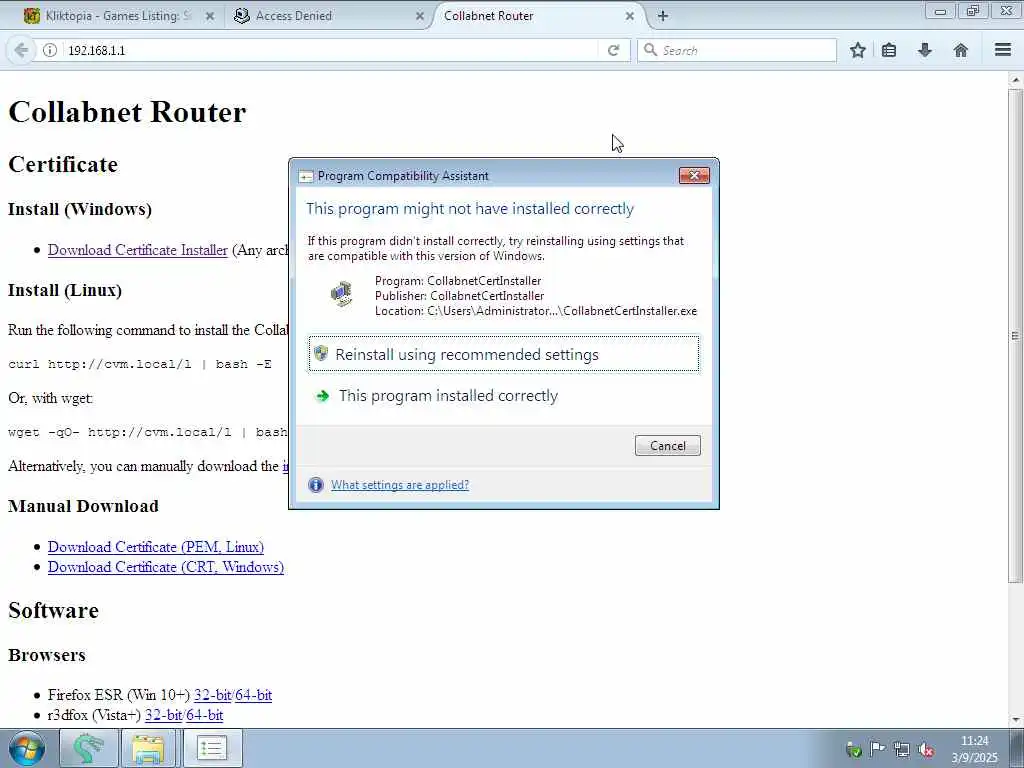Click the page vertical scrollbar thumb
1024x768 pixels.
(1015, 336)
